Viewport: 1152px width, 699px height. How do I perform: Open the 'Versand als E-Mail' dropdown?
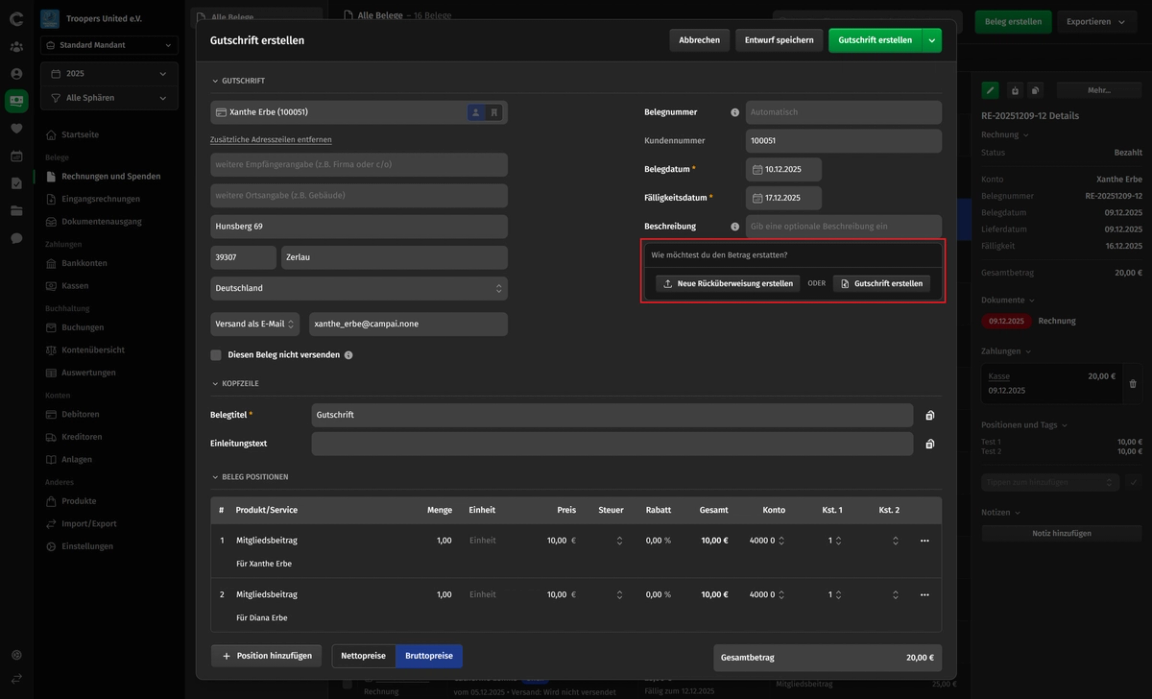pyautogui.click(x=255, y=324)
